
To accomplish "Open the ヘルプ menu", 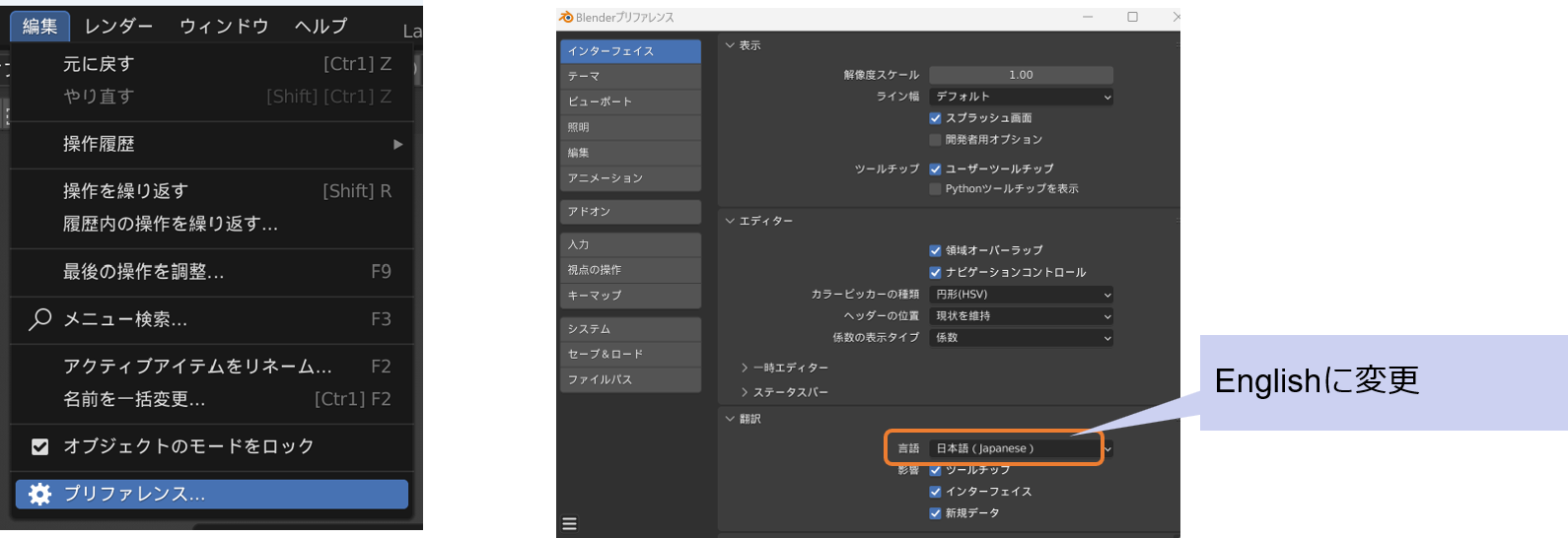I will [321, 26].
